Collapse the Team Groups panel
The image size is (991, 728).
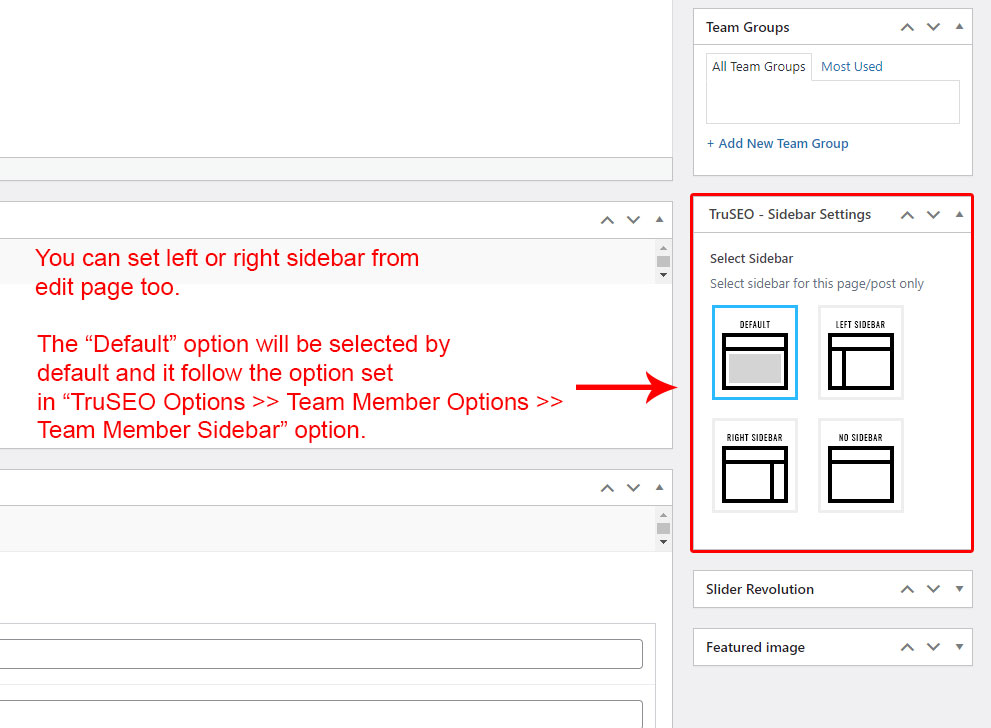[959, 27]
